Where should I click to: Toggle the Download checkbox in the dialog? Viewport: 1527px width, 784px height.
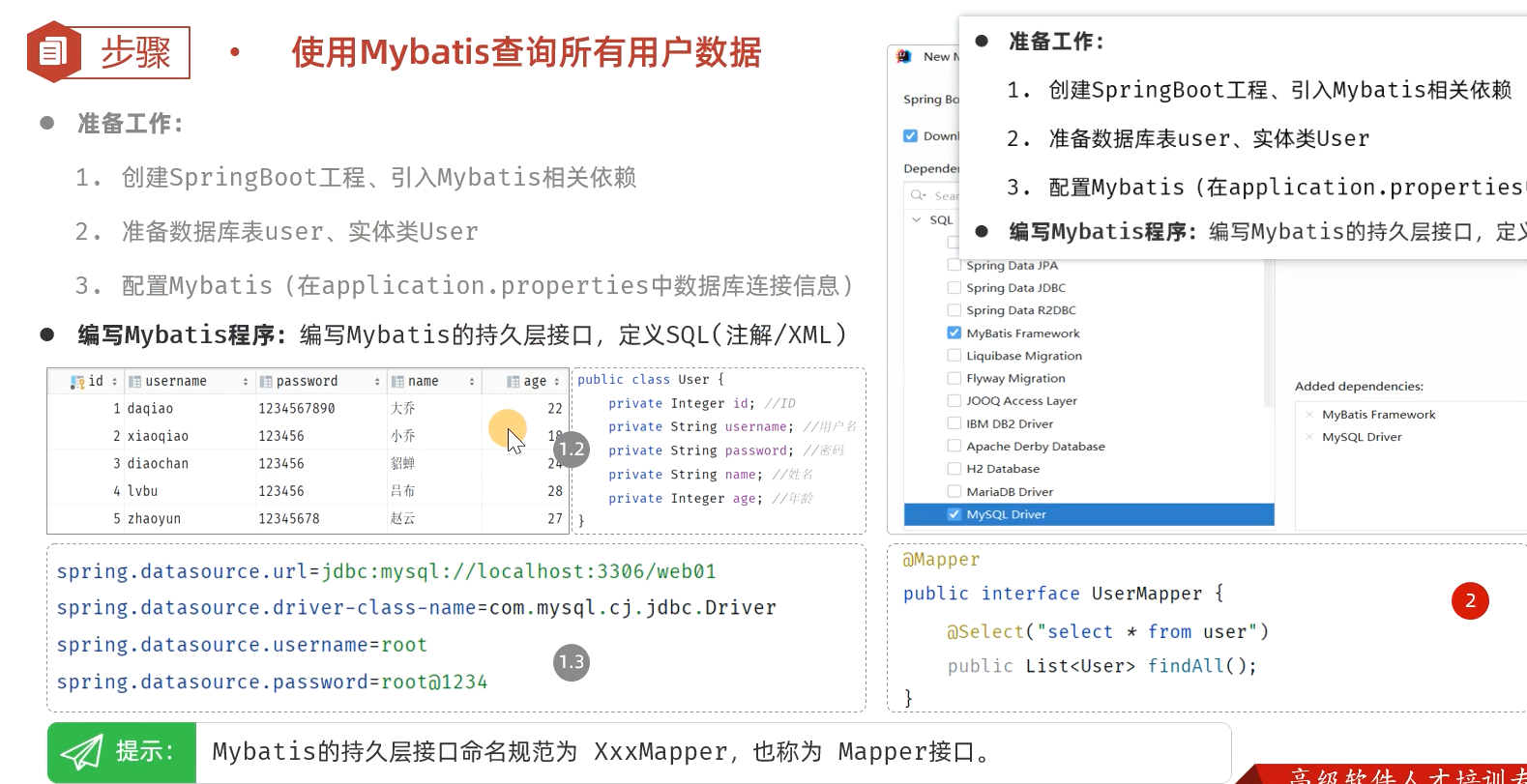(x=910, y=136)
